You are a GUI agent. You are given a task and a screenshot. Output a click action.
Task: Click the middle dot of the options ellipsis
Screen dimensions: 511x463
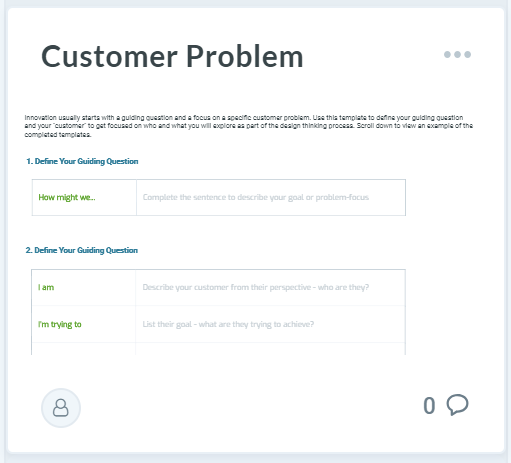click(457, 54)
